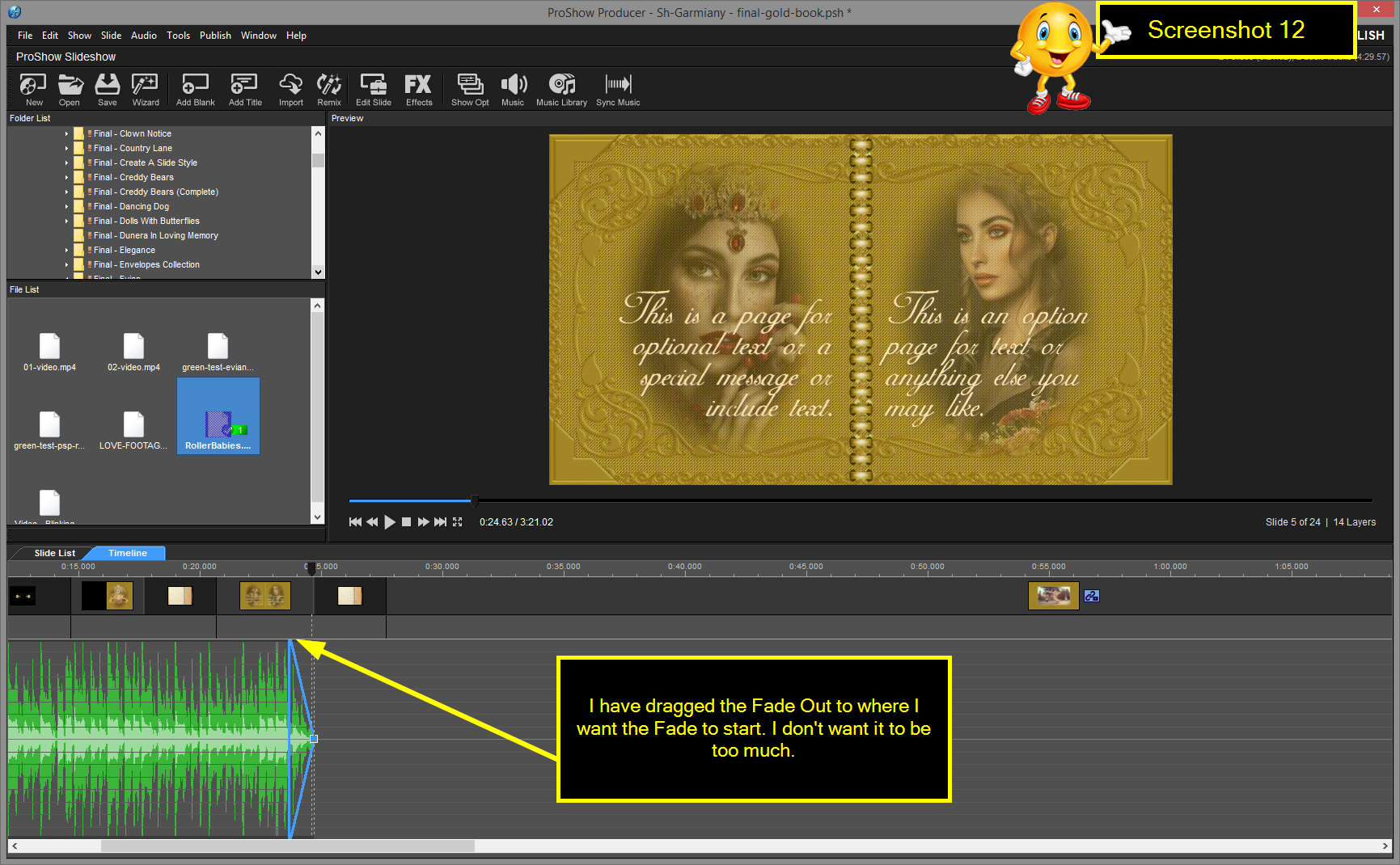Switch to the Slide List tab
Viewport: 1400px width, 865px height.
pos(54,553)
